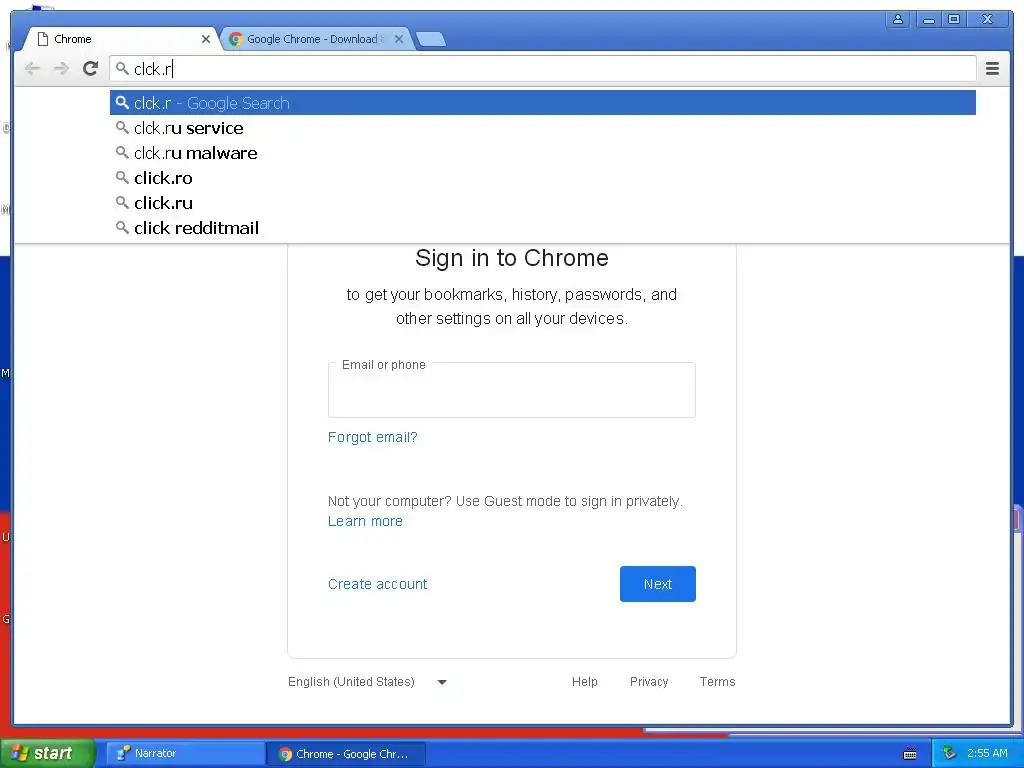
Task: Click magnifier icon beside click redditmail
Action: click(x=122, y=228)
